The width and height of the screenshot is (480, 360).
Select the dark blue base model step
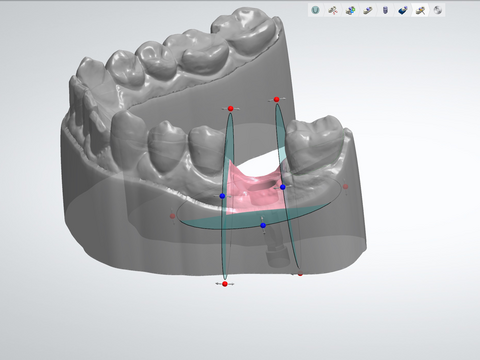pos(403,10)
